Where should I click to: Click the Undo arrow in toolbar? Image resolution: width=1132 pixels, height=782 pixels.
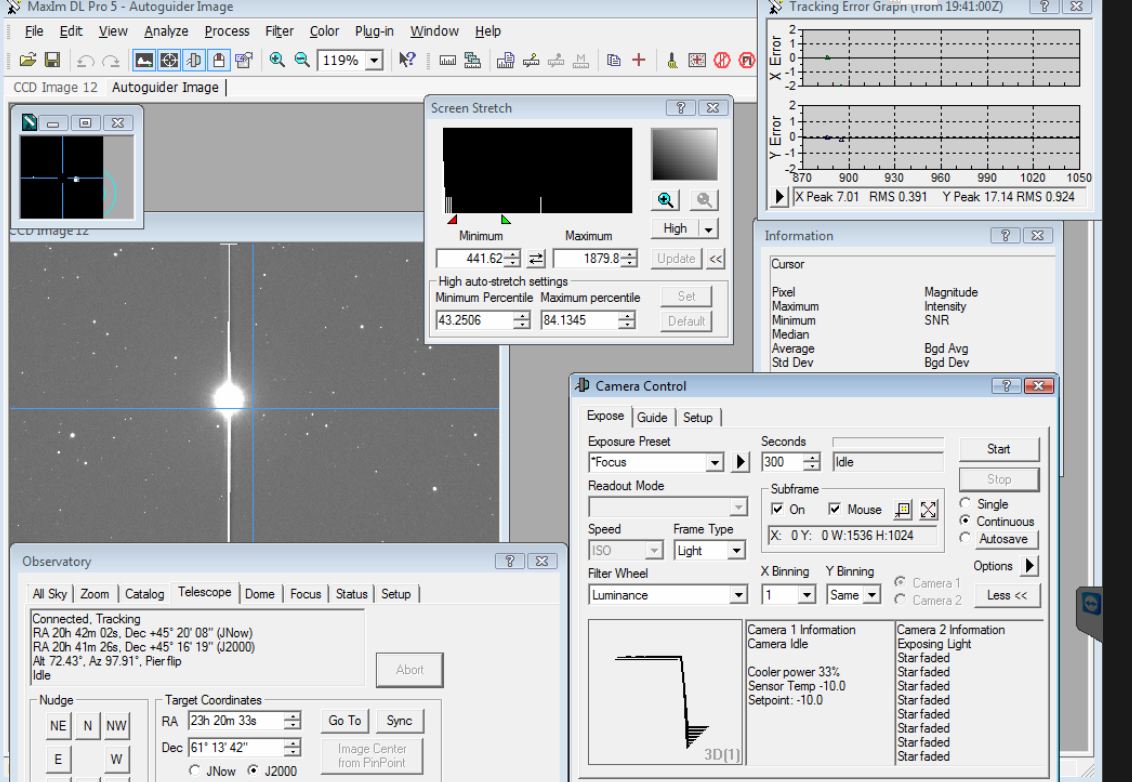pos(85,61)
